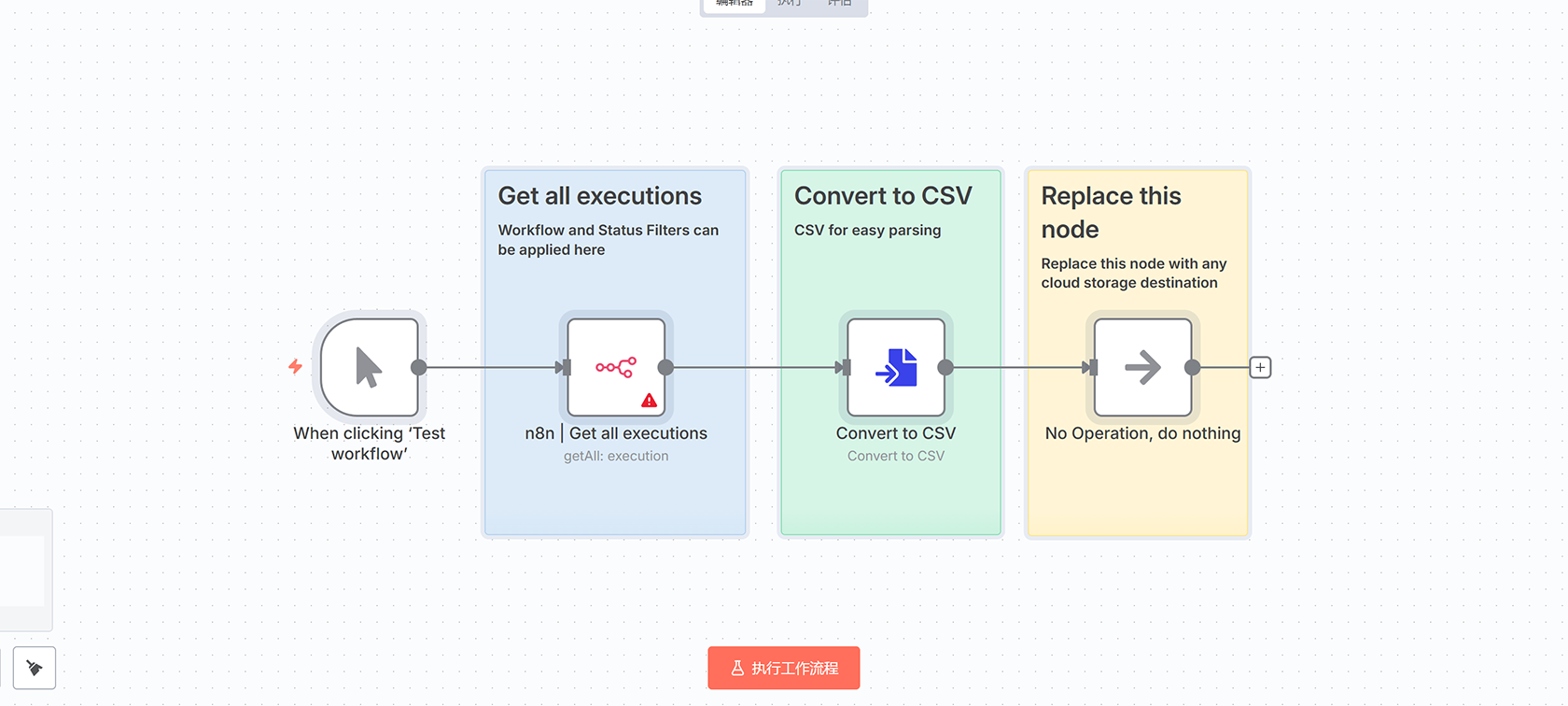Select the manual trigger node cursor icon

click(x=370, y=367)
